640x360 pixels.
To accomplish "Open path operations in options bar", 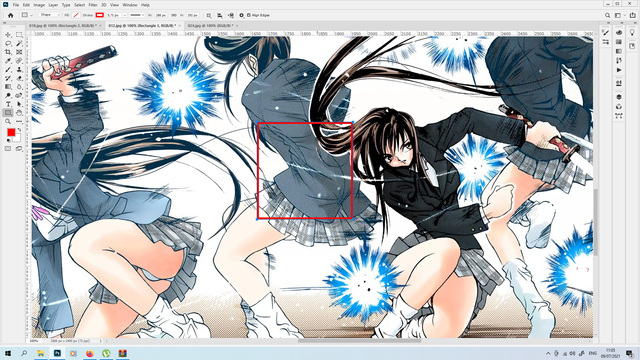I will [x=209, y=15].
